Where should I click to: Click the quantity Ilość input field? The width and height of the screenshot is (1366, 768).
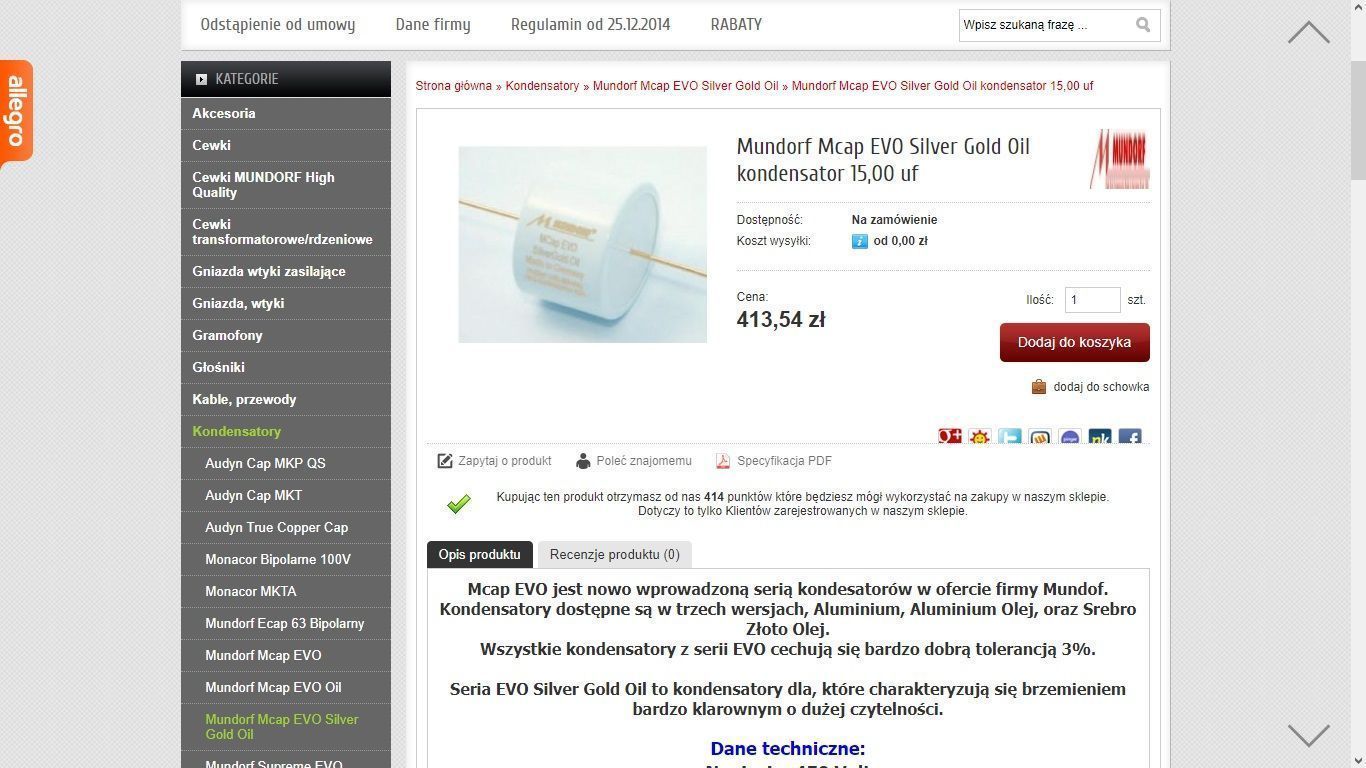click(1092, 300)
